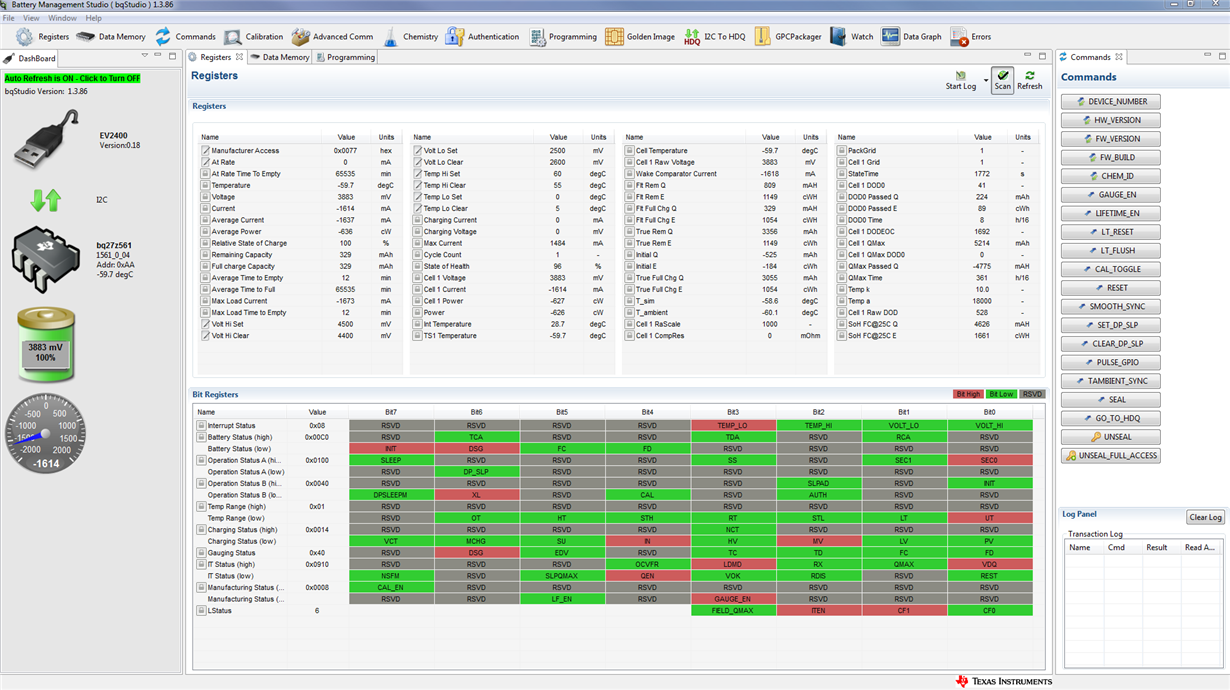Click the Scan registers icon
1230x690 pixels.
(x=1002, y=76)
